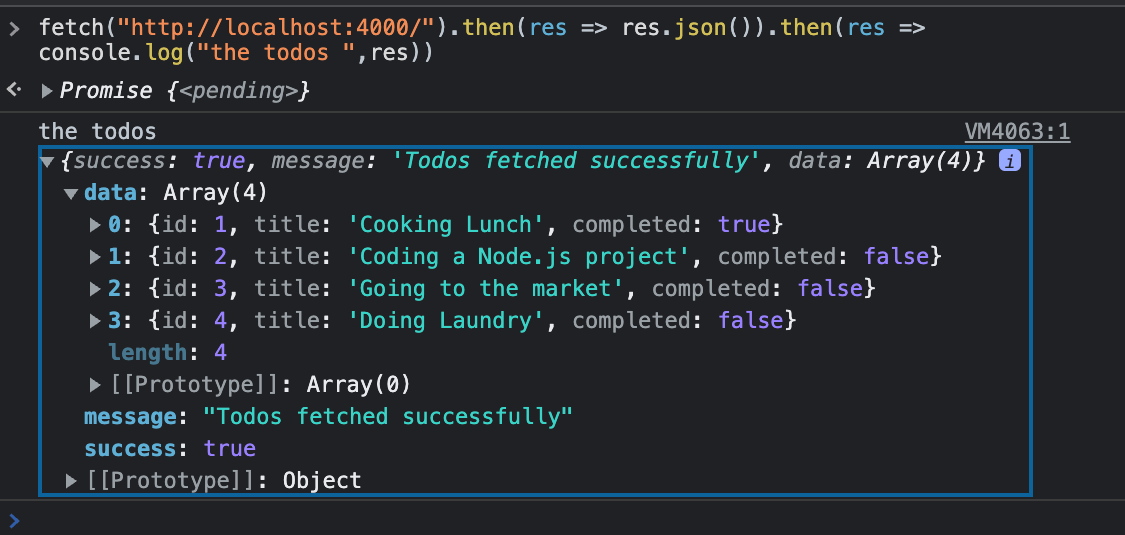
Task: Expand array item 0 Cooking Lunch
Action: tap(95, 225)
